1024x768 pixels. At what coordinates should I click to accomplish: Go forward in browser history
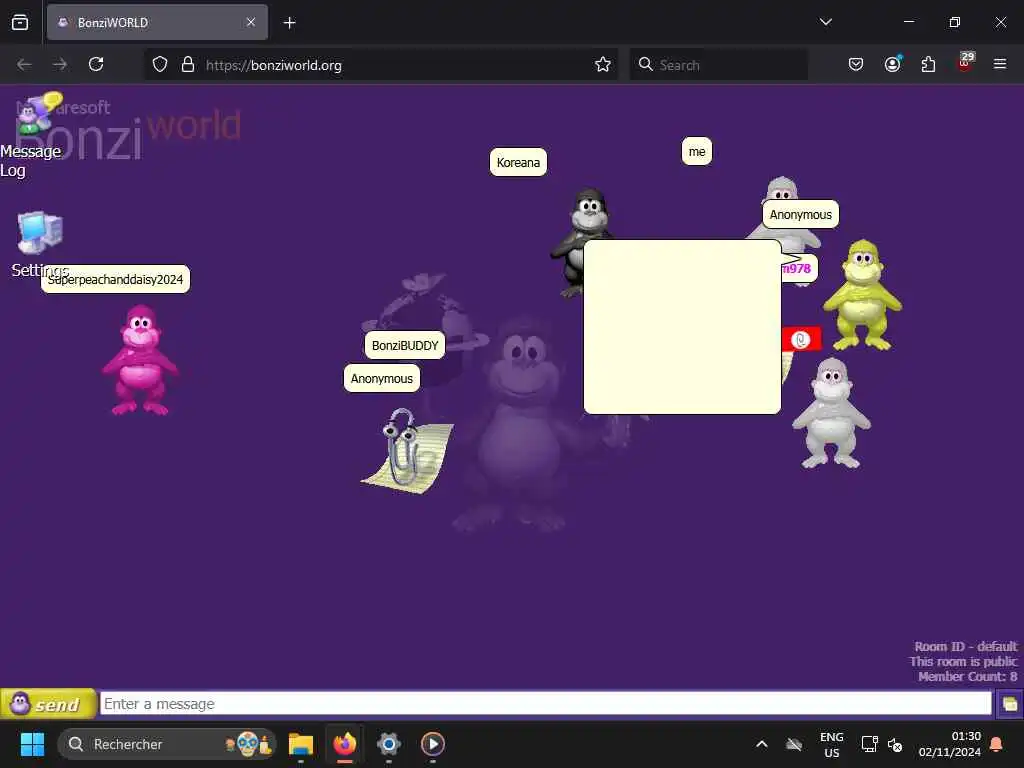point(60,64)
